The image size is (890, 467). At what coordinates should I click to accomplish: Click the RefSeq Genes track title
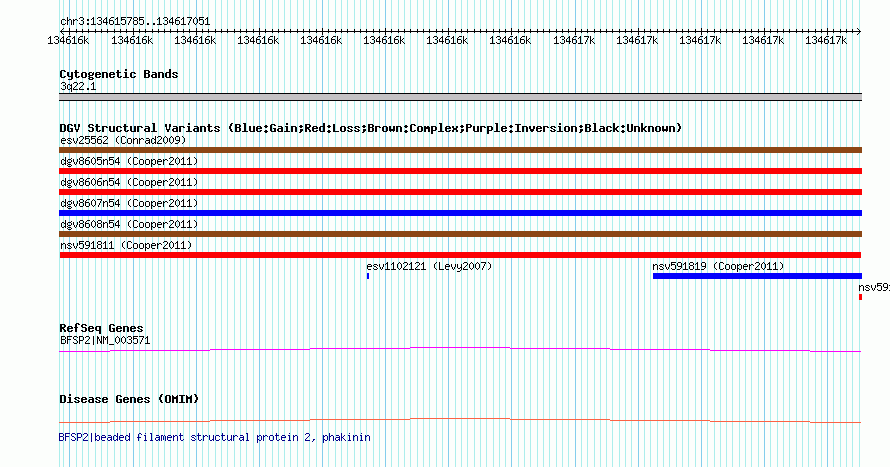pos(101,329)
